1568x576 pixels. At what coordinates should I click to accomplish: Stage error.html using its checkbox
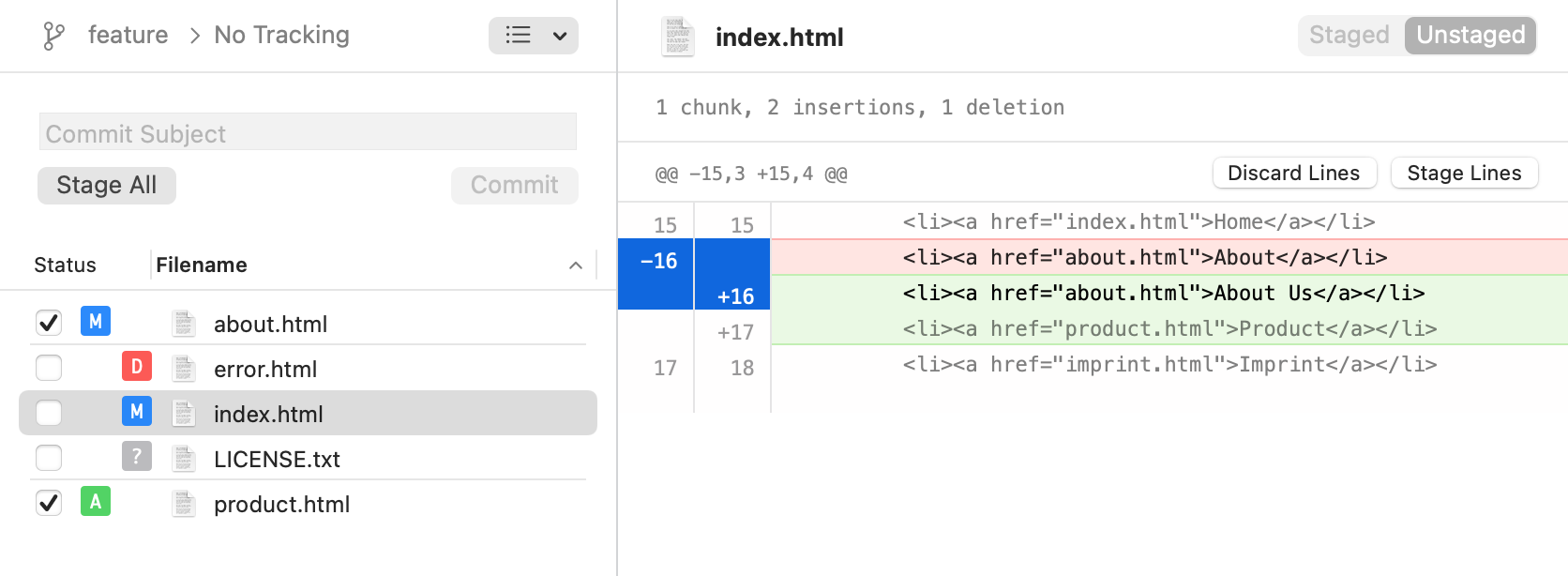click(x=49, y=368)
